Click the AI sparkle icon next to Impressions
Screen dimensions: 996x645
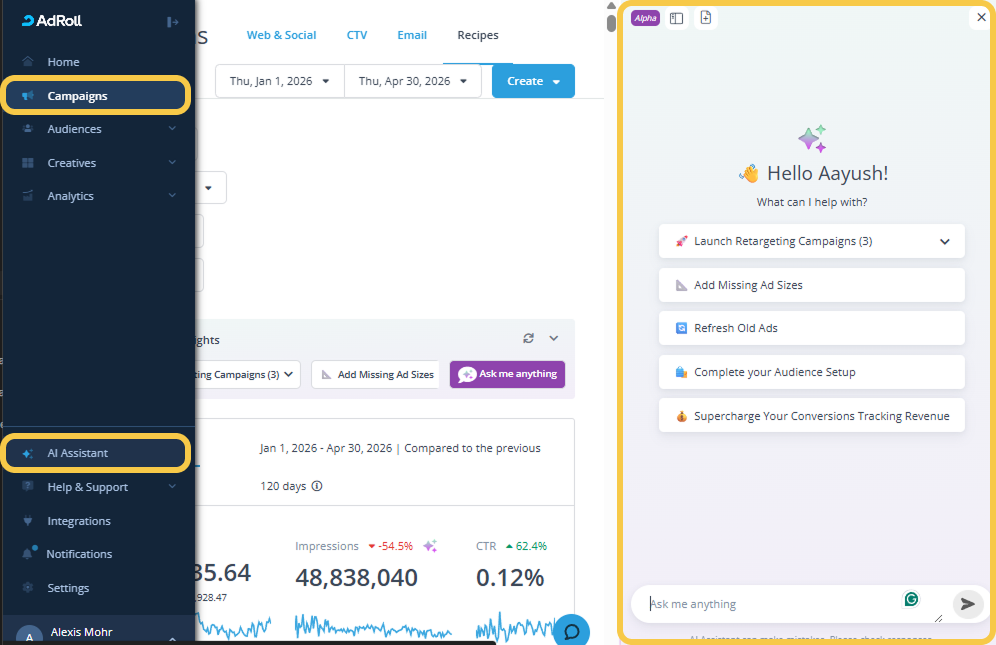pyautogui.click(x=430, y=546)
